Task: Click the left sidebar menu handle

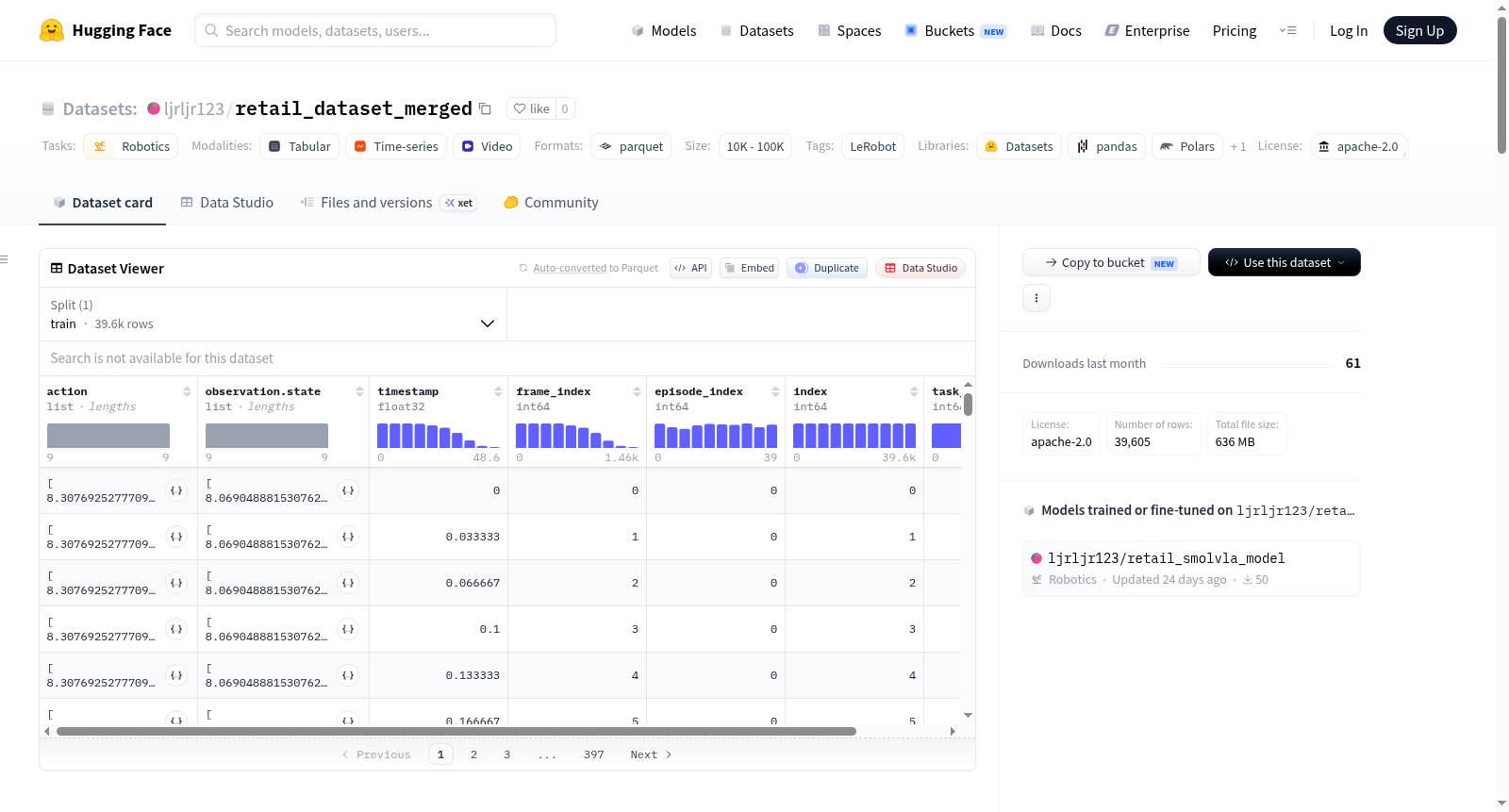Action: 4,259
